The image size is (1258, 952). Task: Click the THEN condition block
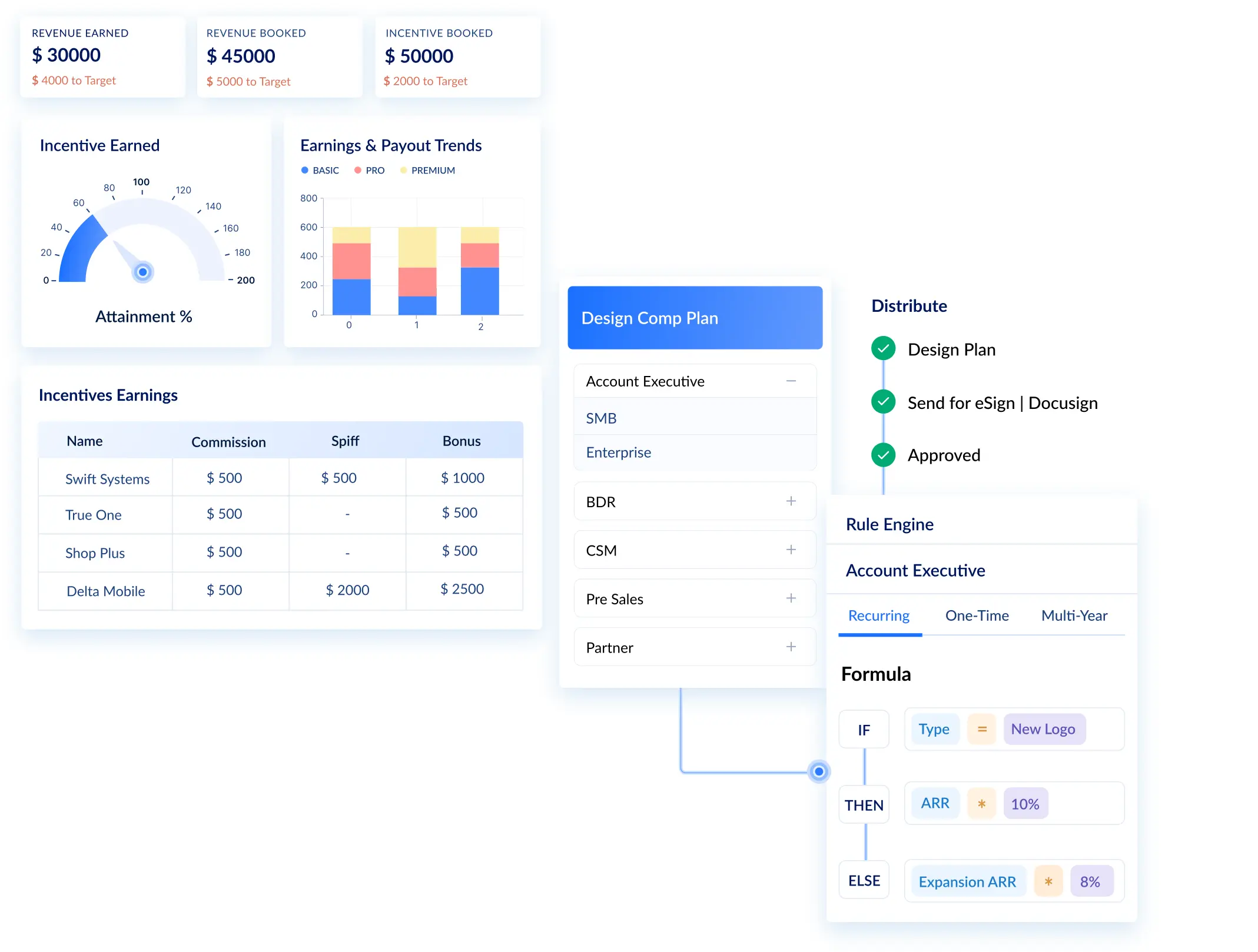pyautogui.click(x=864, y=805)
